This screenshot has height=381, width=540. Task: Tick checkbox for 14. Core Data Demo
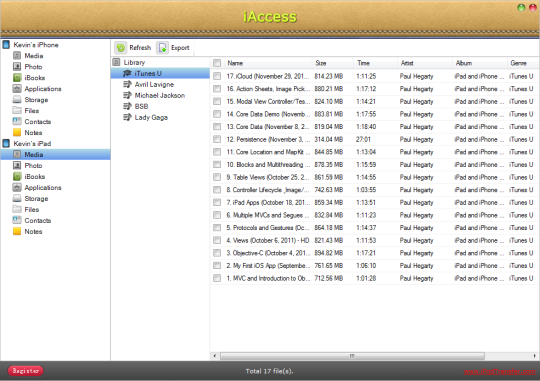tap(217, 114)
